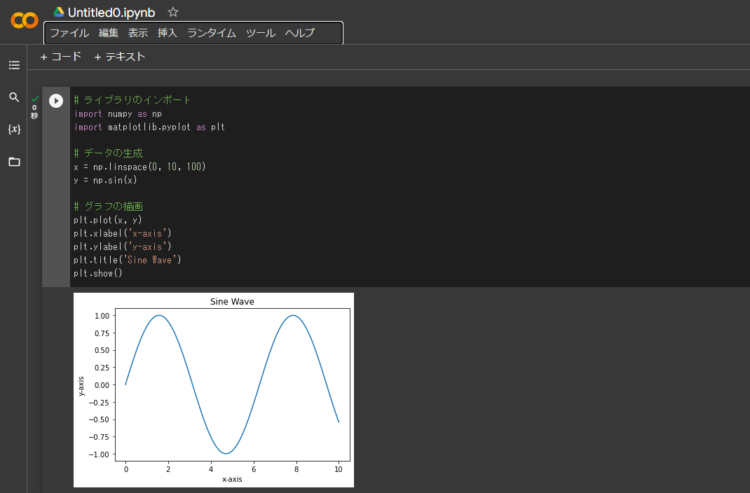750x493 pixels.
Task: Click the line x = np.linspace(0, 10, 100)
Action: click(140, 167)
